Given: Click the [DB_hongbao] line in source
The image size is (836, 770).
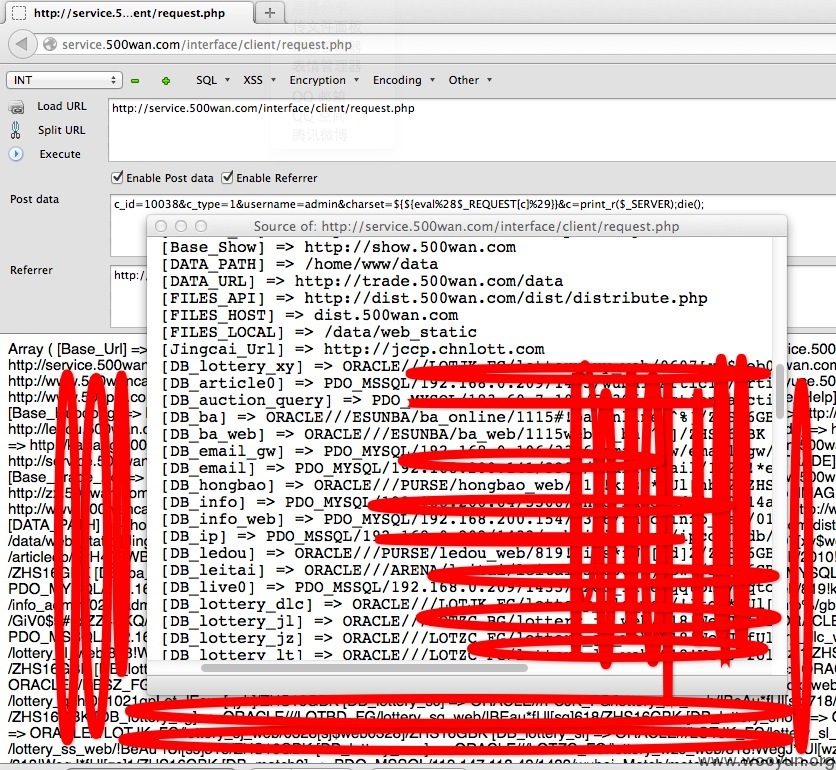Looking at the screenshot, I should click(x=467, y=486).
